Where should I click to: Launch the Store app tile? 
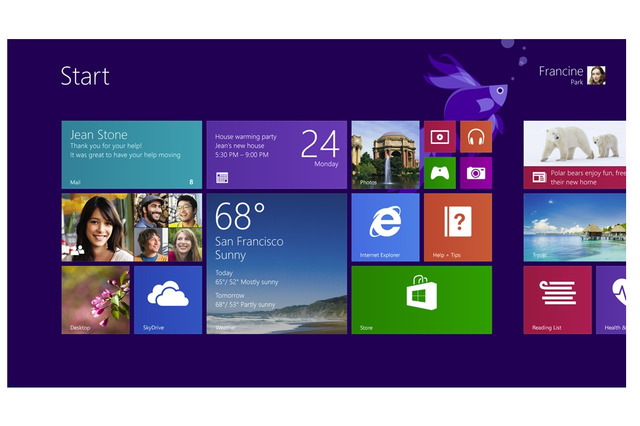(x=421, y=299)
